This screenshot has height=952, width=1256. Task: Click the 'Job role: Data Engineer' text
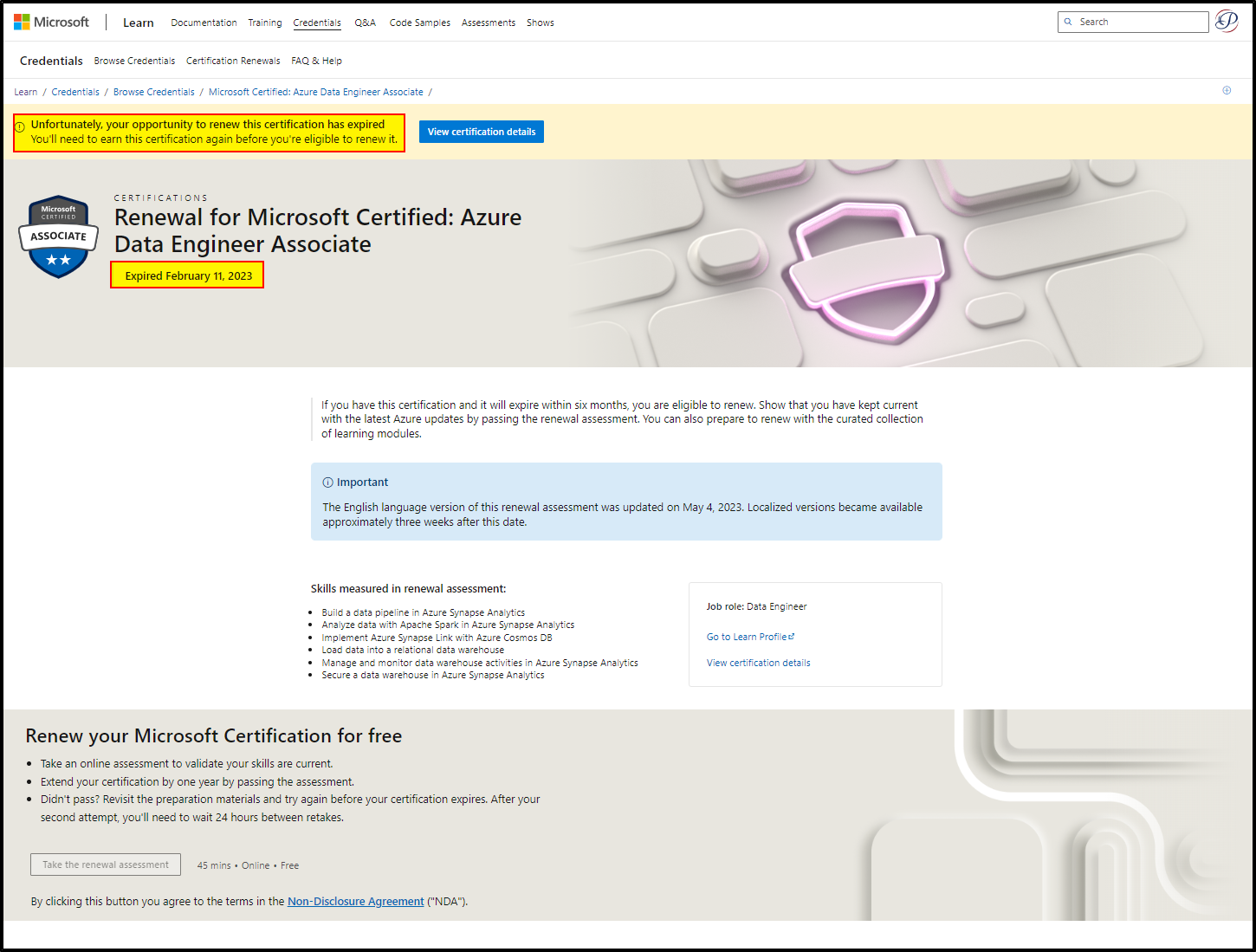[756, 606]
